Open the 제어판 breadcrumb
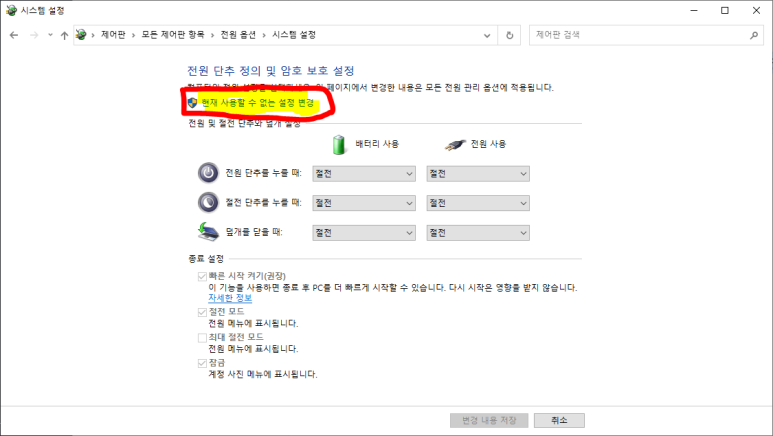 pyautogui.click(x=113, y=35)
